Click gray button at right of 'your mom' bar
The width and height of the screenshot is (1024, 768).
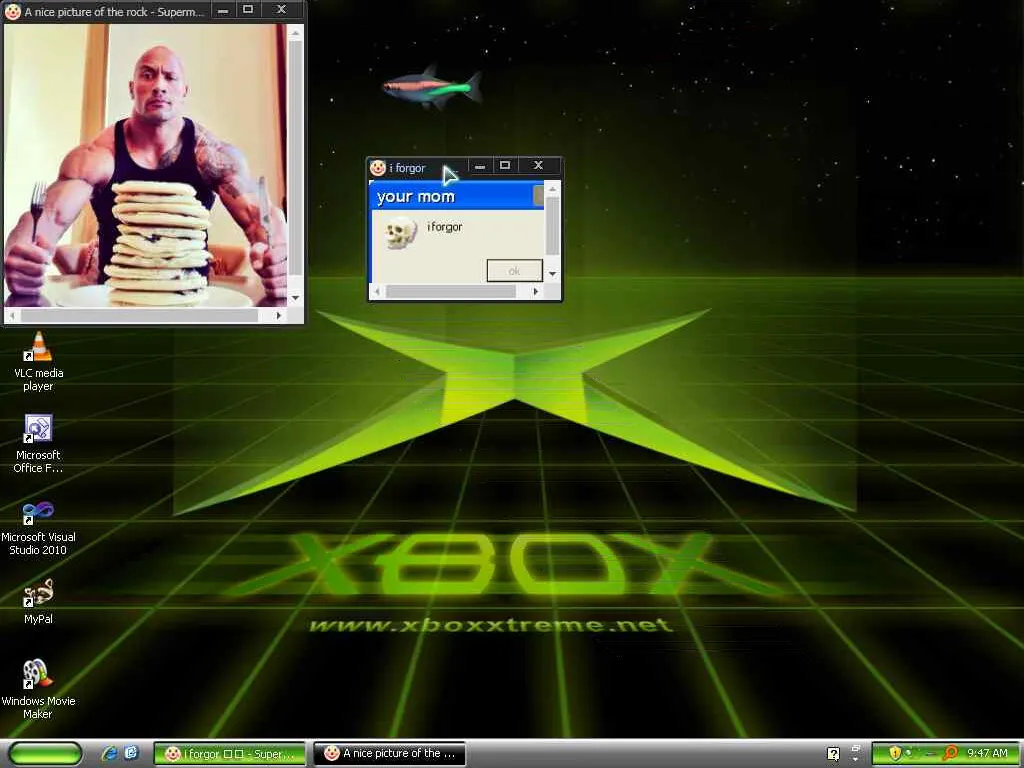pos(538,195)
